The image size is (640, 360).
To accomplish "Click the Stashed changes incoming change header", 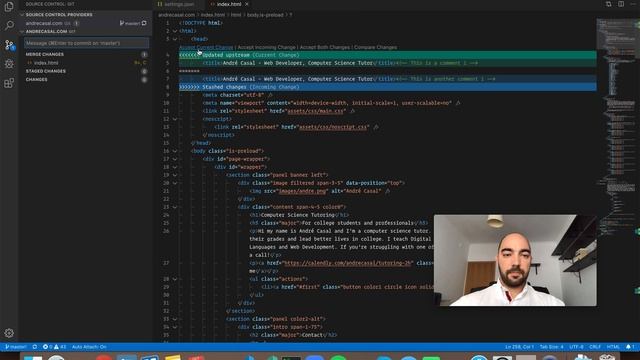I will tap(388, 87).
